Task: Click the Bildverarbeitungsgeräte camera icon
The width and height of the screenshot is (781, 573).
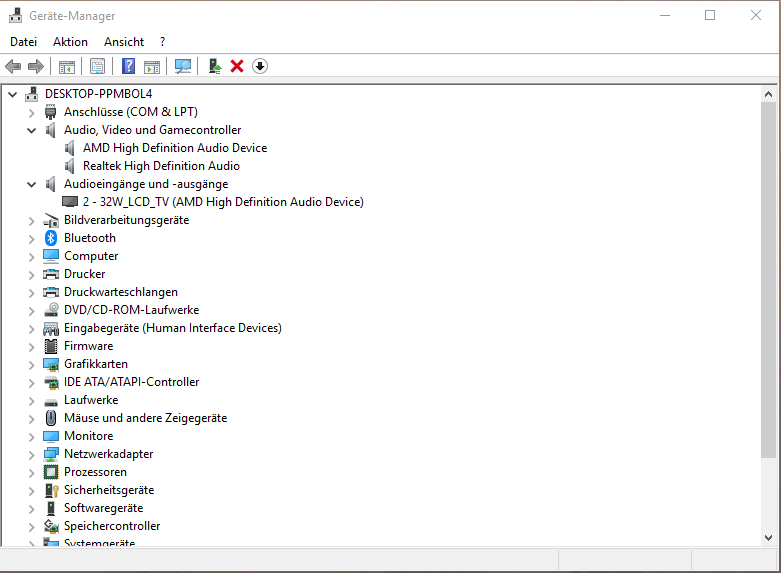Action: tap(51, 220)
